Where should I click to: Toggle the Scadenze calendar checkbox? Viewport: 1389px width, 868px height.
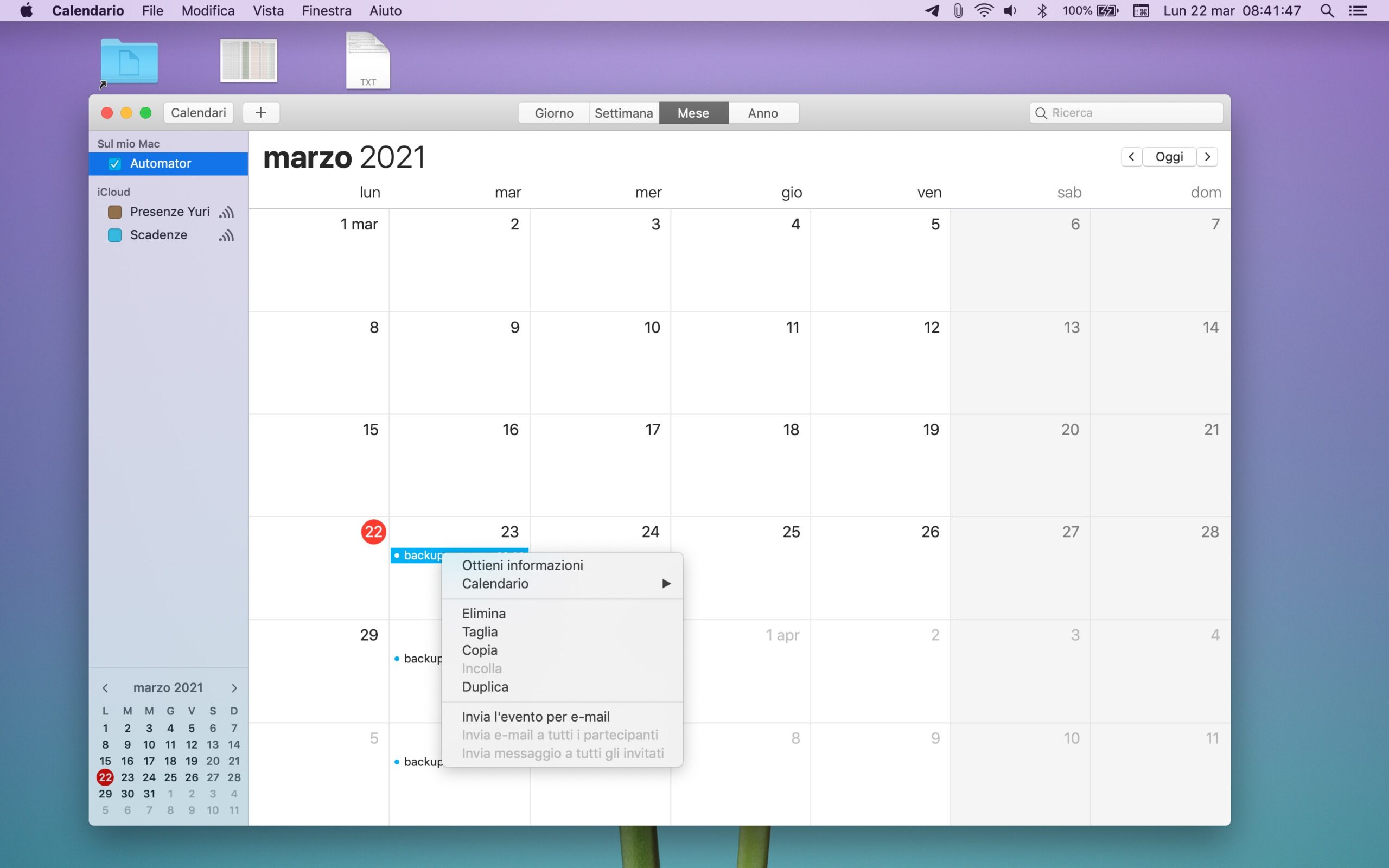click(x=115, y=235)
